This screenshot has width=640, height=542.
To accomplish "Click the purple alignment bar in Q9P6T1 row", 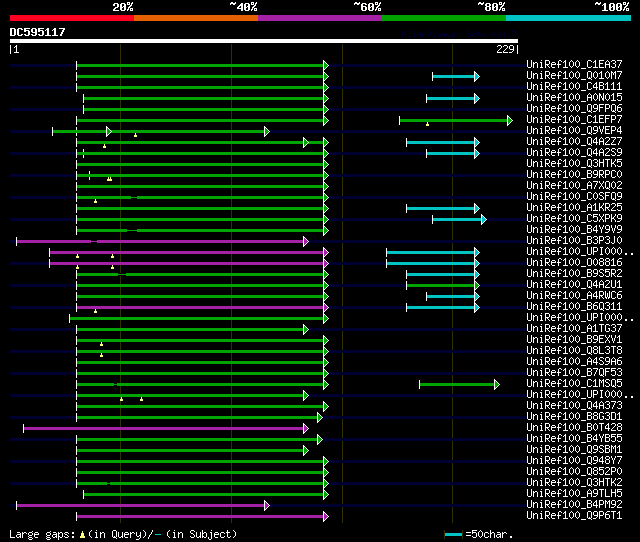I will click(202, 517).
